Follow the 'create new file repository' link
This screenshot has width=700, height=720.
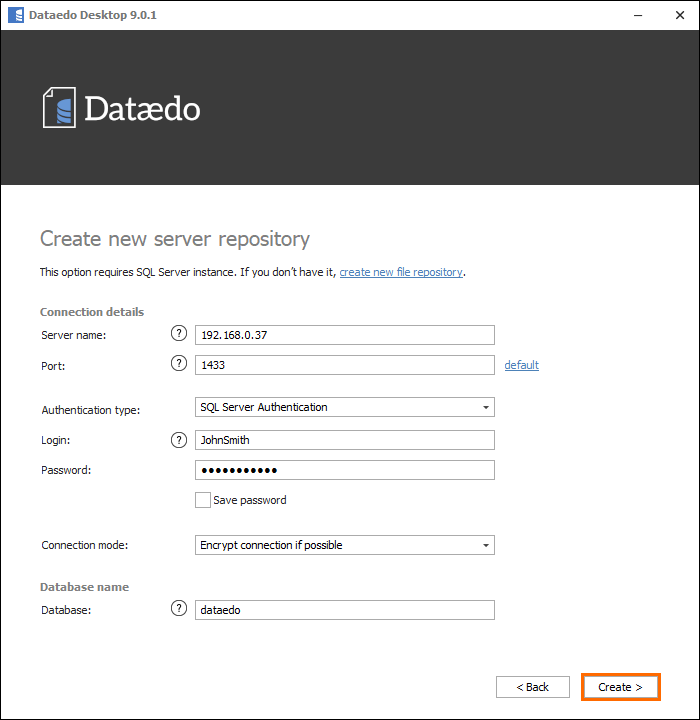coord(401,272)
